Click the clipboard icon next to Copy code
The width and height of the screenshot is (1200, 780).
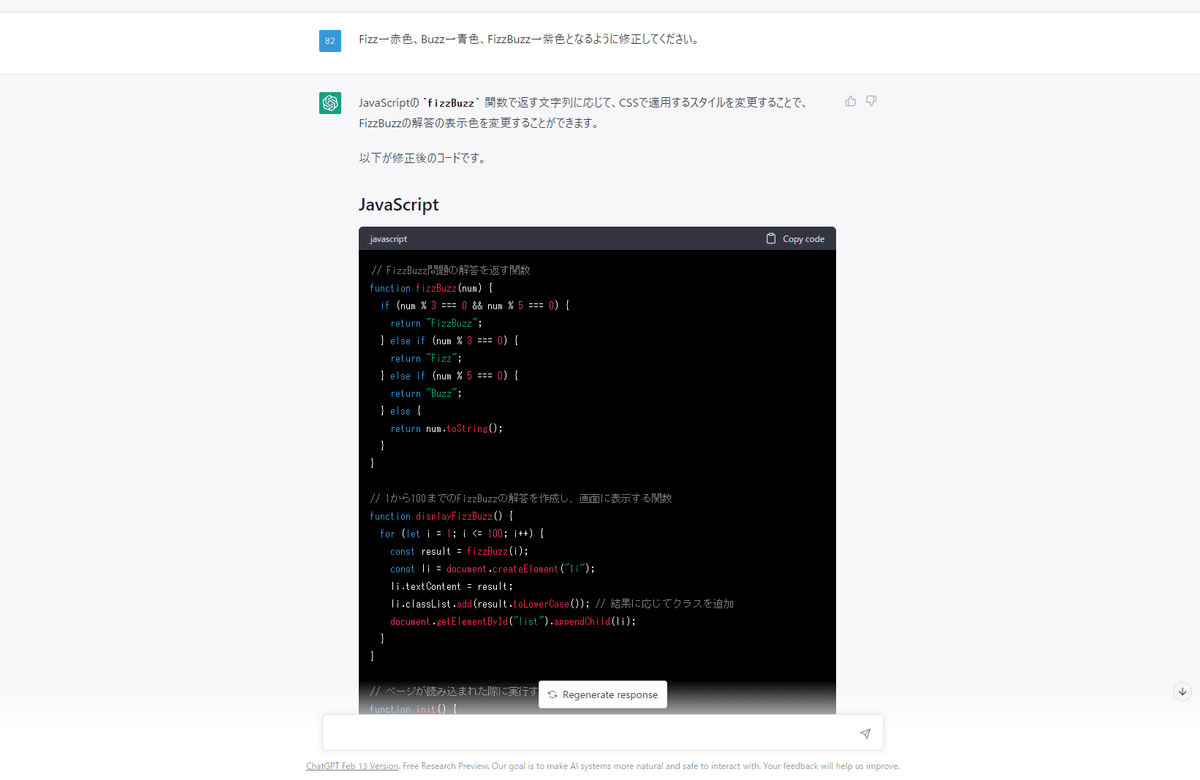click(x=770, y=238)
